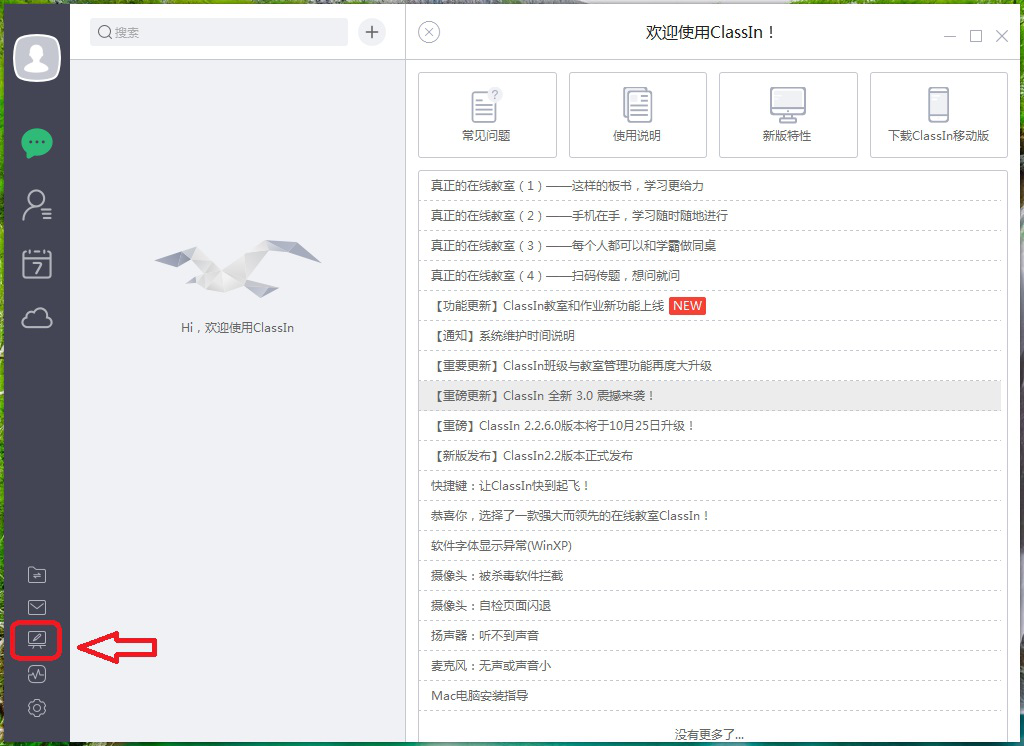Open the cloud storage icon

[x=37, y=318]
